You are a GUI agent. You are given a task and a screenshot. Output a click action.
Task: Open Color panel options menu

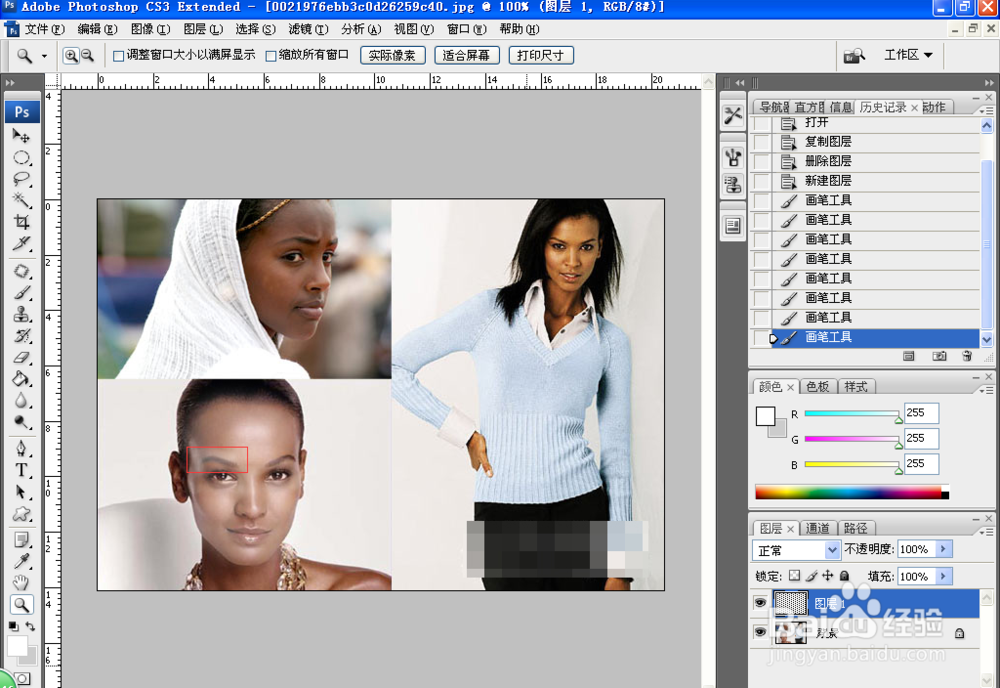[986, 390]
